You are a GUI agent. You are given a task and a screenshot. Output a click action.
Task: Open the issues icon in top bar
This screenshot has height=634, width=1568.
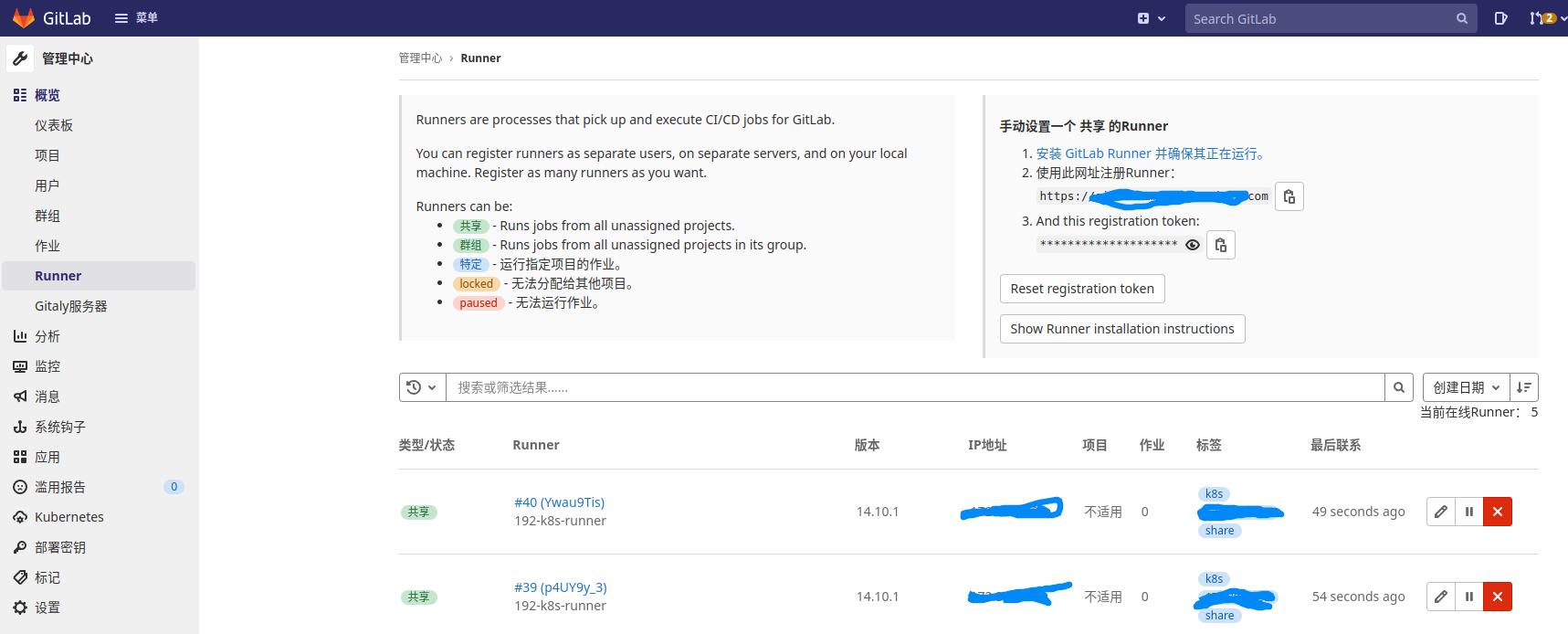[x=1500, y=18]
